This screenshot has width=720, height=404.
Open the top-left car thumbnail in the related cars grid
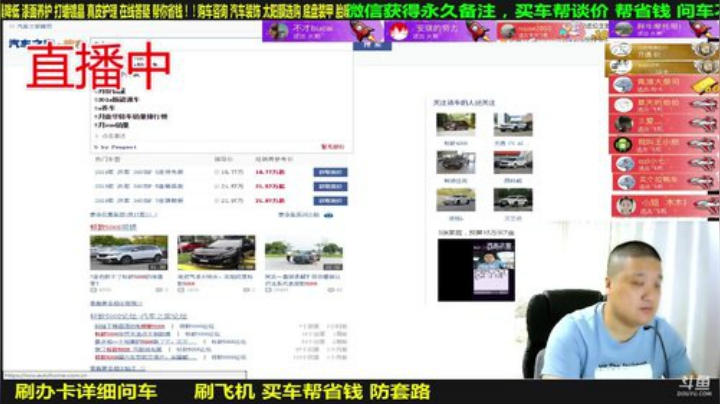(456, 124)
